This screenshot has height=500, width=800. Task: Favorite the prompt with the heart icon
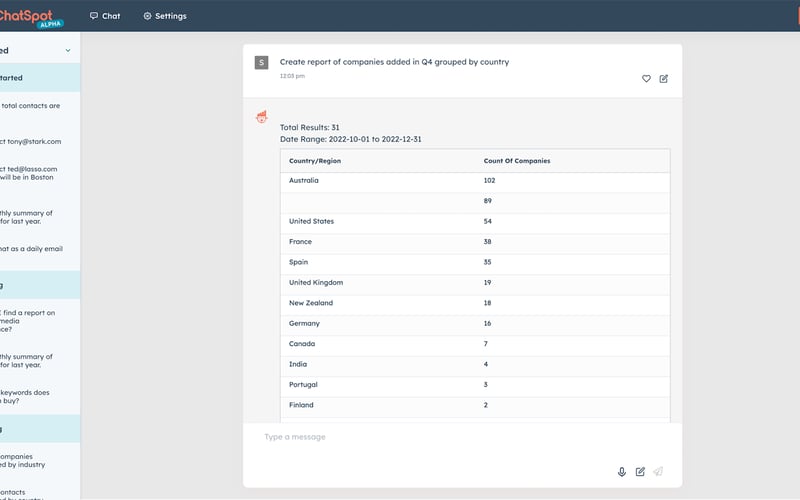point(646,79)
